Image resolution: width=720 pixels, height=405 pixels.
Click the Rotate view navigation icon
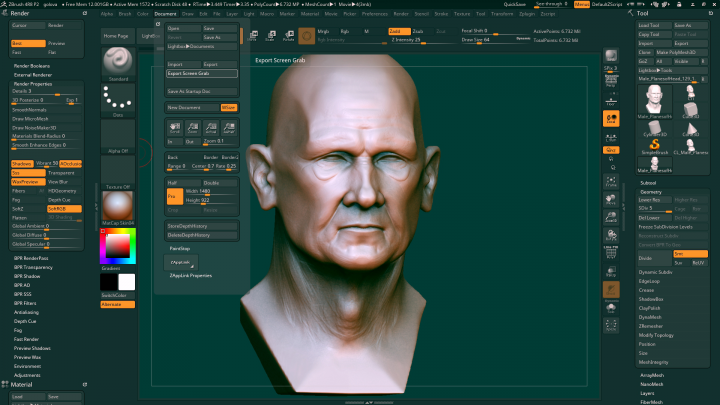coord(611,235)
